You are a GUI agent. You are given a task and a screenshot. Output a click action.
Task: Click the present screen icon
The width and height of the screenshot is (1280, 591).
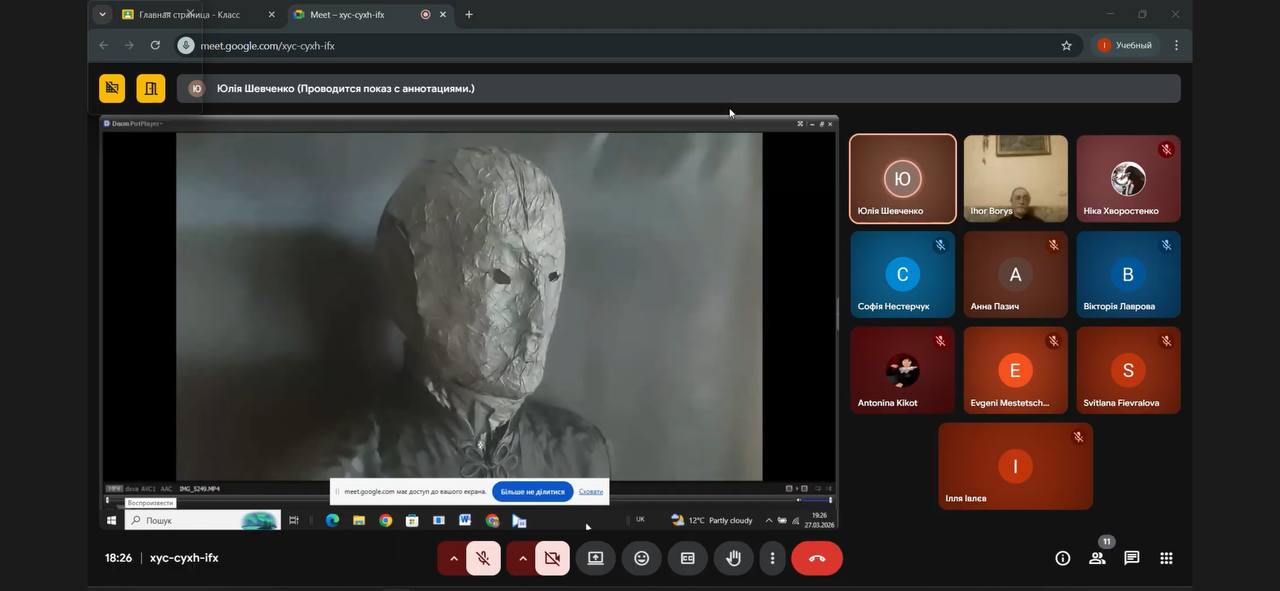(x=595, y=558)
